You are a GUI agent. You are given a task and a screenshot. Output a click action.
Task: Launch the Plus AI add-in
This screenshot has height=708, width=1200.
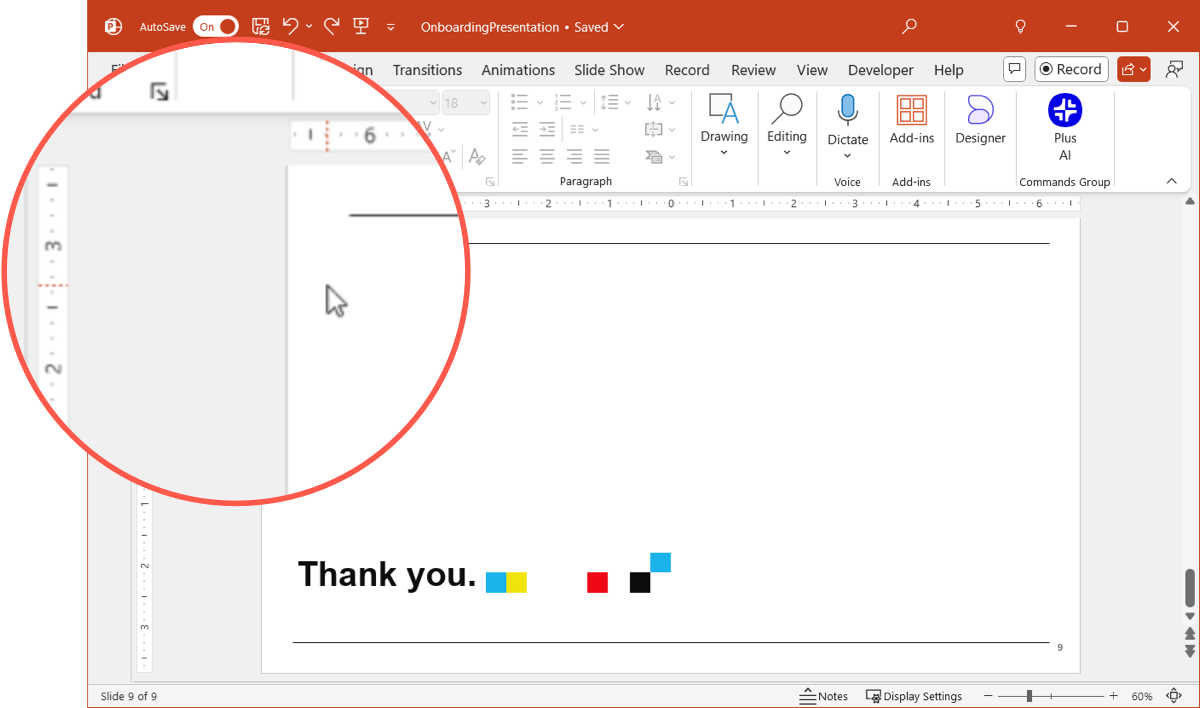(1065, 126)
